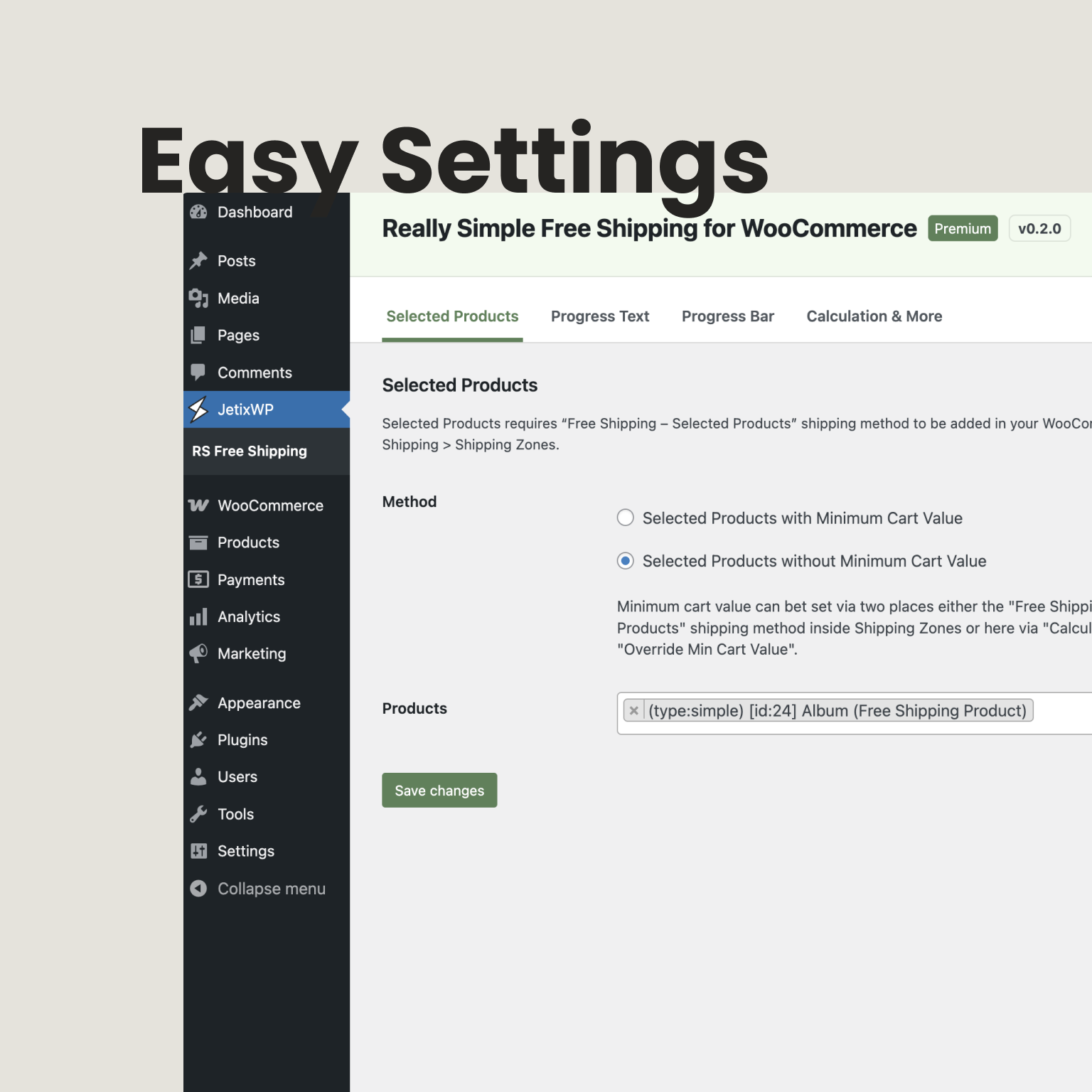Click the Dashboard gauge icon
This screenshot has height=1092, width=1092.
click(198, 212)
